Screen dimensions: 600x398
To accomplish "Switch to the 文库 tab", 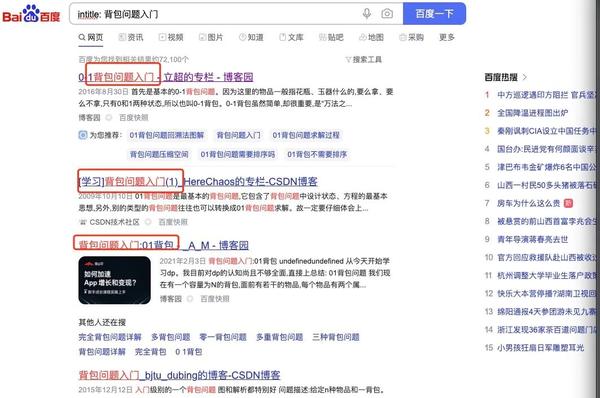I will point(291,37).
